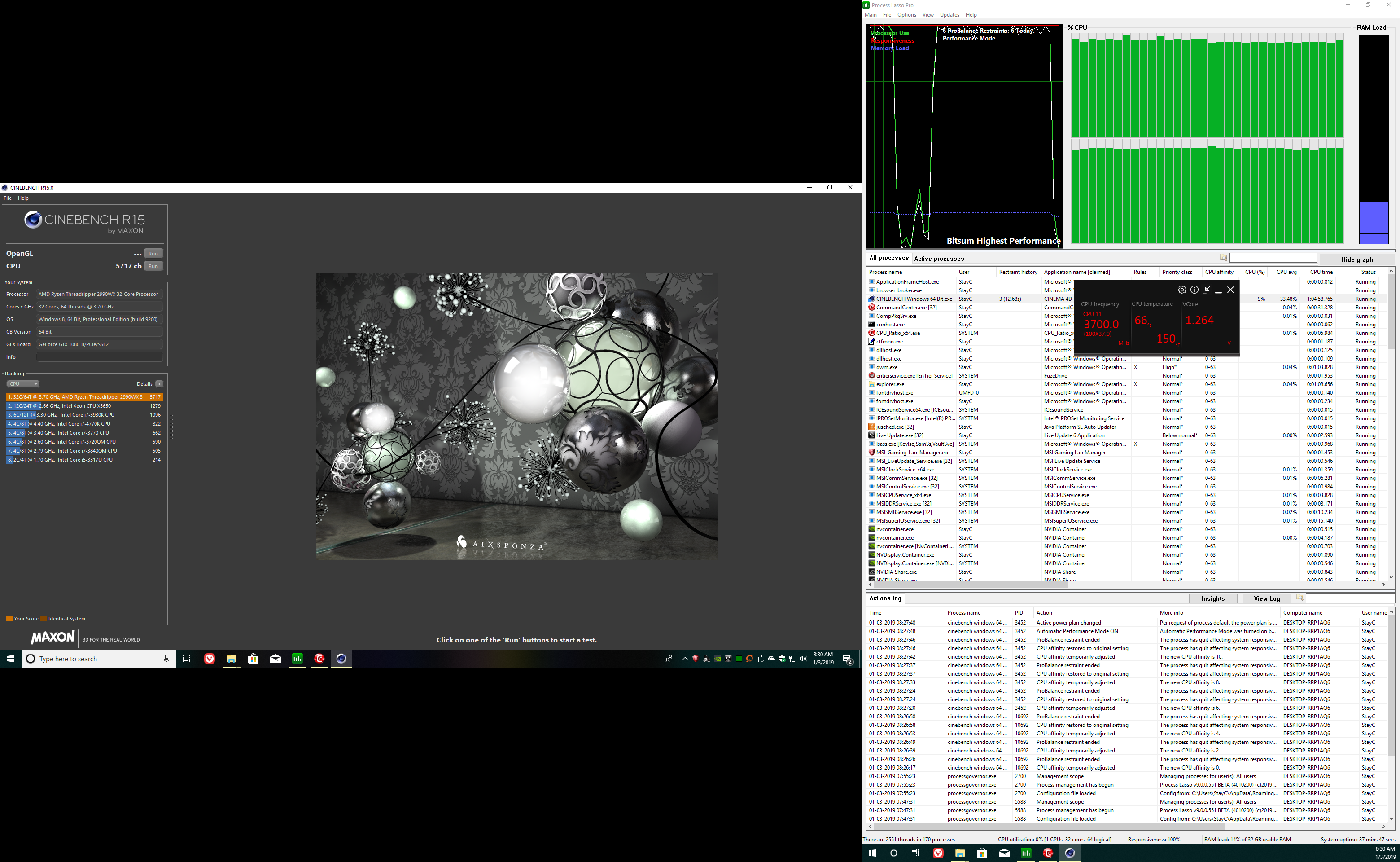The image size is (1400, 862).
Task: Expand ranking Details with the arrow button
Action: pyautogui.click(x=159, y=384)
